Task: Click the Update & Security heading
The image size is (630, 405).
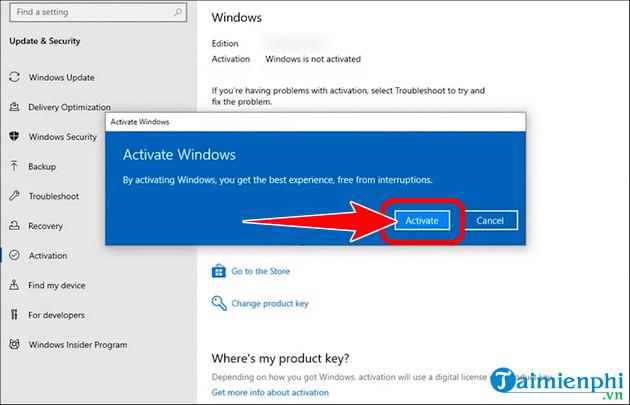Action: tap(45, 41)
